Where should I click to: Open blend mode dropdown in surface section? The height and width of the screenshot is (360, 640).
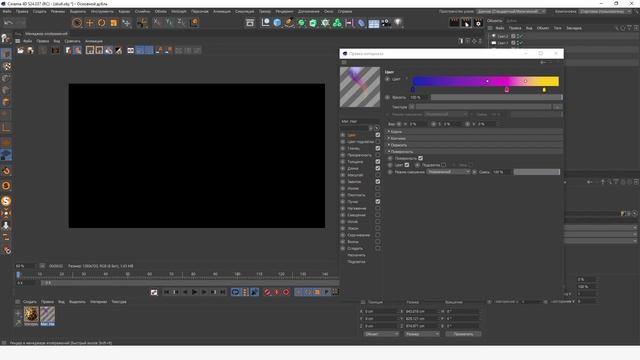448,172
